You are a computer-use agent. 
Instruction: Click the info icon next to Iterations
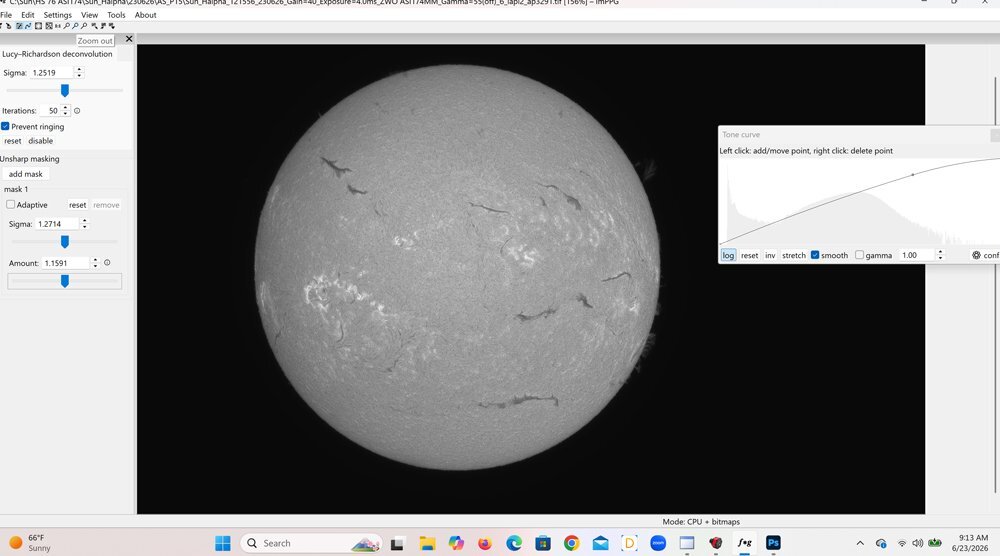77,111
